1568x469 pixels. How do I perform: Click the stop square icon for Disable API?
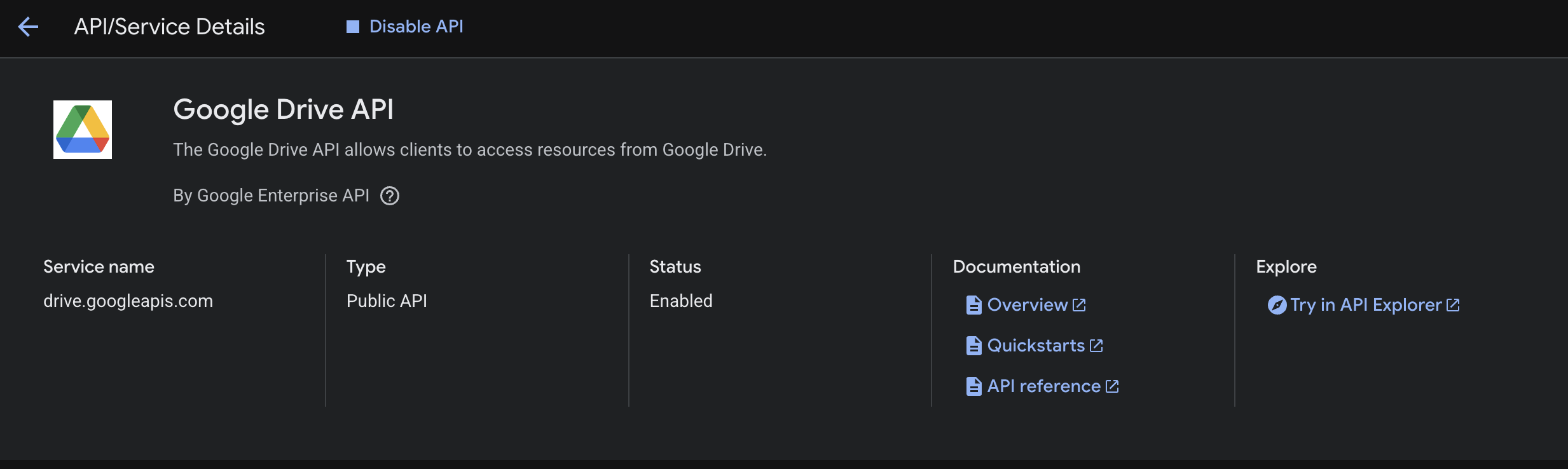[353, 27]
